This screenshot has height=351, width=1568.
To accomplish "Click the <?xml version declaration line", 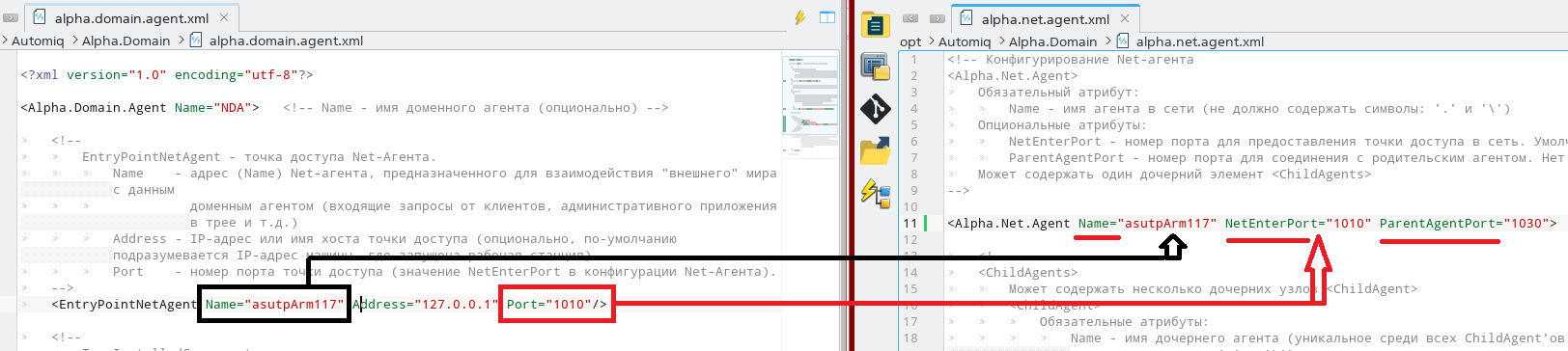I will tap(167, 74).
